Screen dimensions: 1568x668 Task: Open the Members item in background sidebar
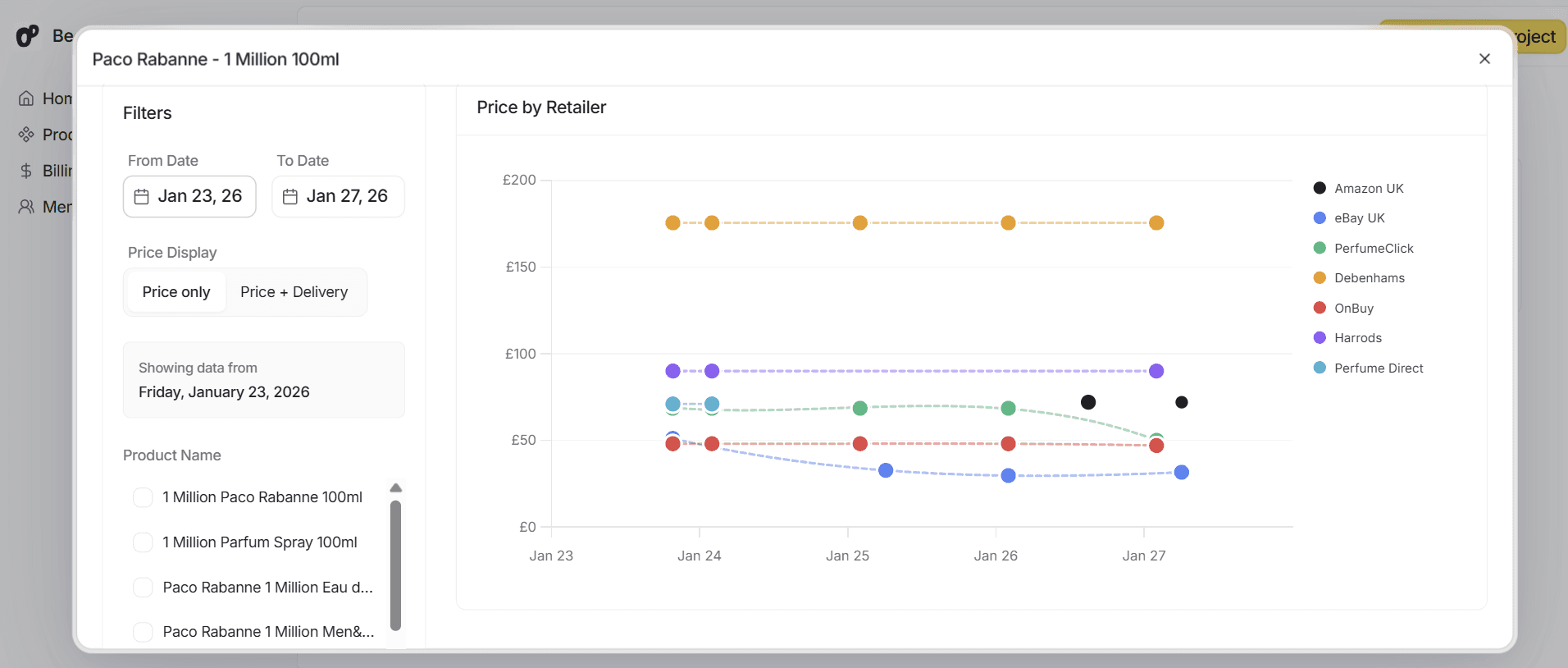coord(45,207)
